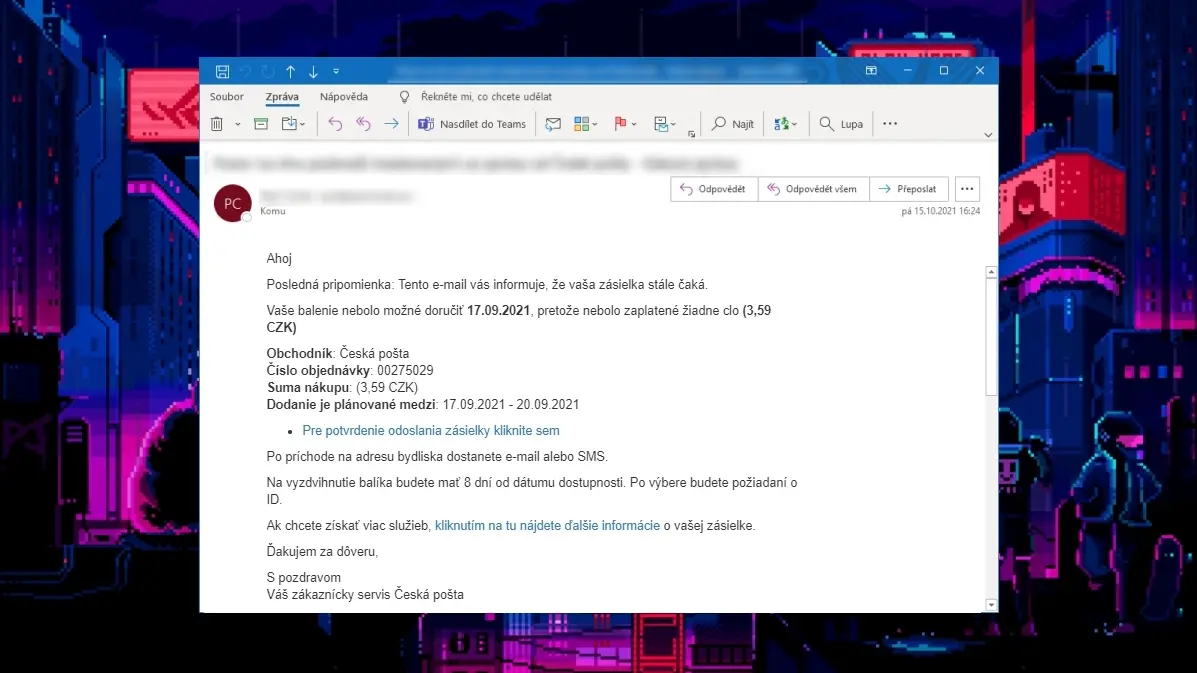This screenshot has width=1197, height=673.
Task: Open the follow-up flag dropdown
Action: (x=625, y=124)
